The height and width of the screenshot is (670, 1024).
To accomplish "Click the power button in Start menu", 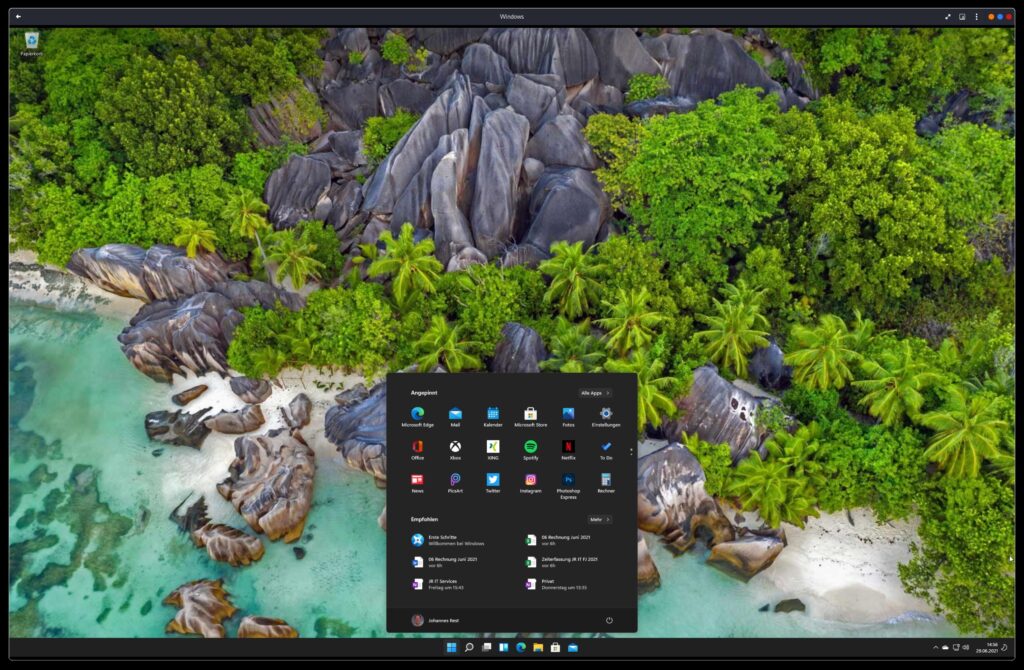I will click(x=609, y=620).
